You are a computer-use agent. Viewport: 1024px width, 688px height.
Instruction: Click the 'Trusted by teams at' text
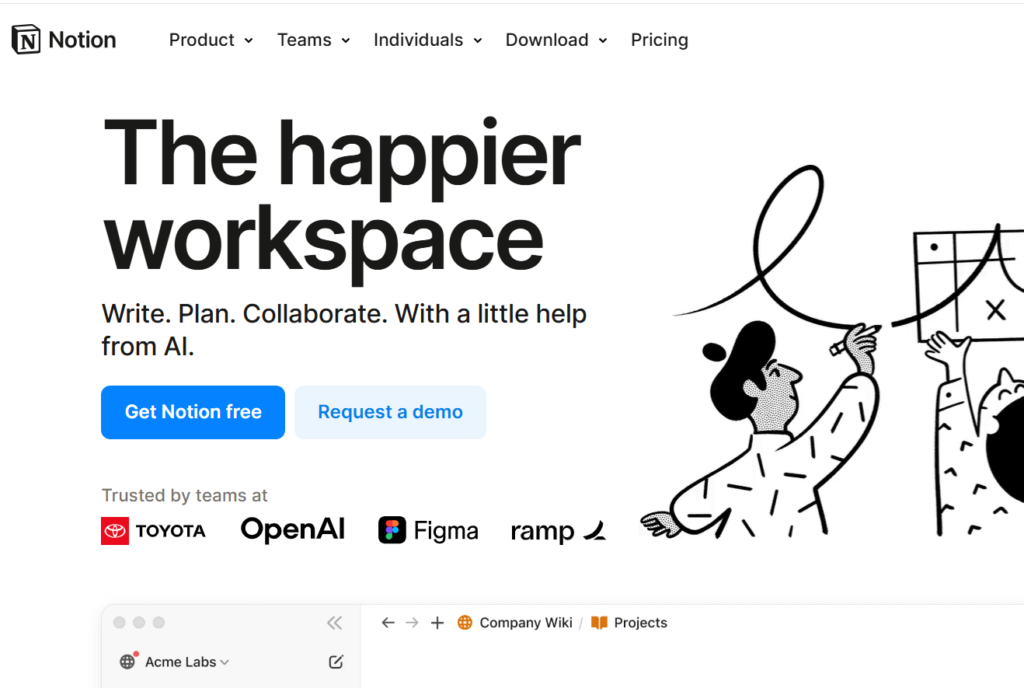click(x=185, y=495)
